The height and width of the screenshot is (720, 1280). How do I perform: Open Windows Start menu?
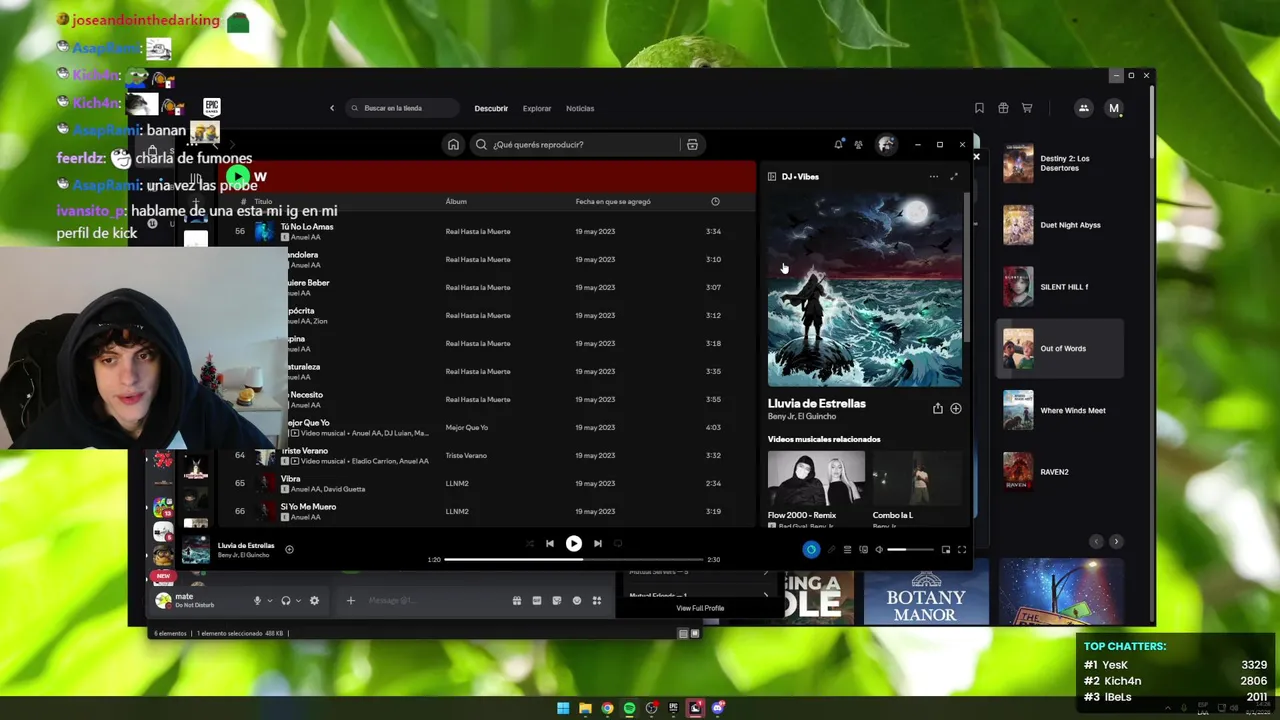(x=563, y=708)
